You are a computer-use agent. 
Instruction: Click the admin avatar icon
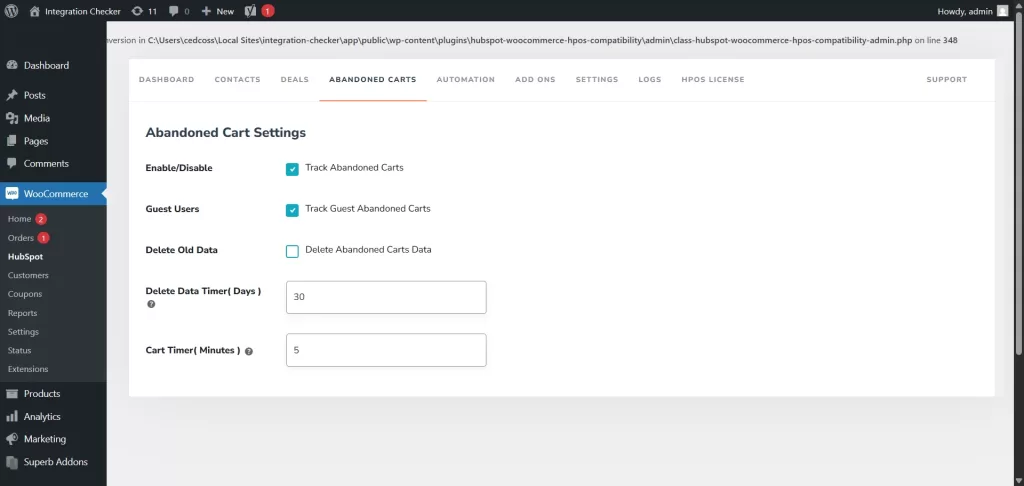pos(1002,11)
